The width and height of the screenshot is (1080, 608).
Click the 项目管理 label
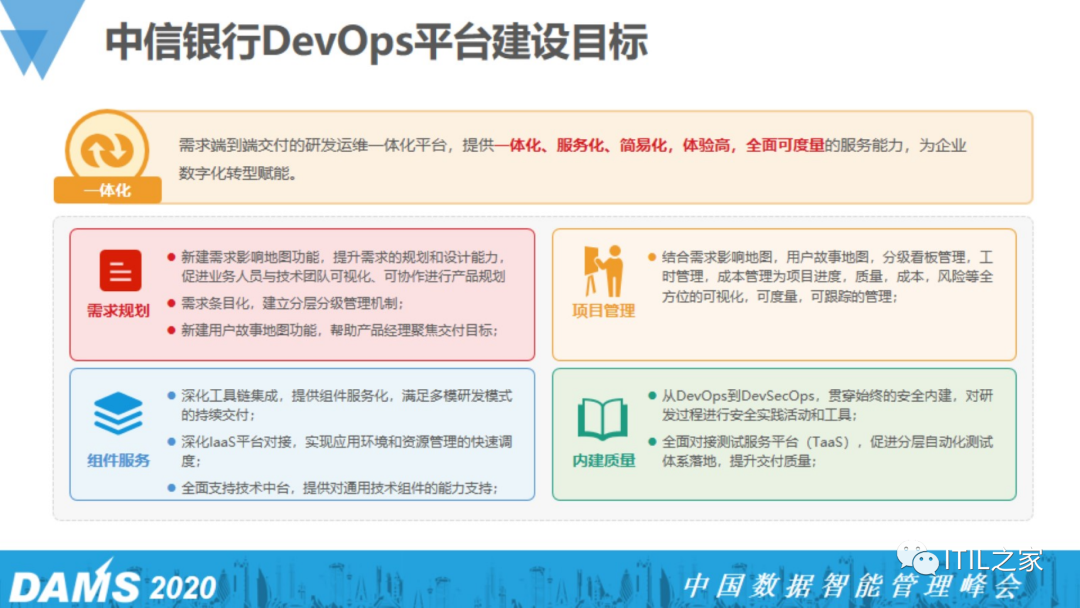[603, 311]
